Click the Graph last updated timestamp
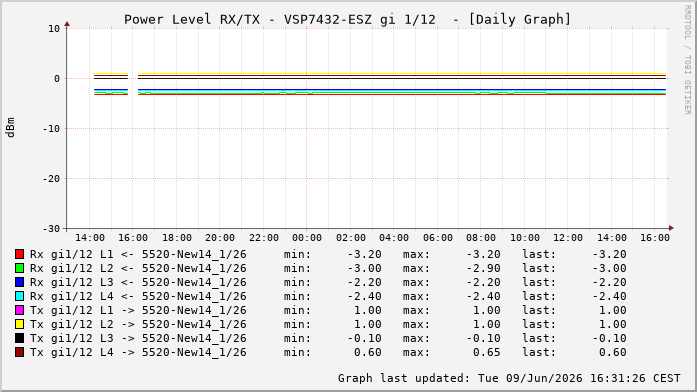Viewport: 697px width, 392px height. pyautogui.click(x=509, y=378)
